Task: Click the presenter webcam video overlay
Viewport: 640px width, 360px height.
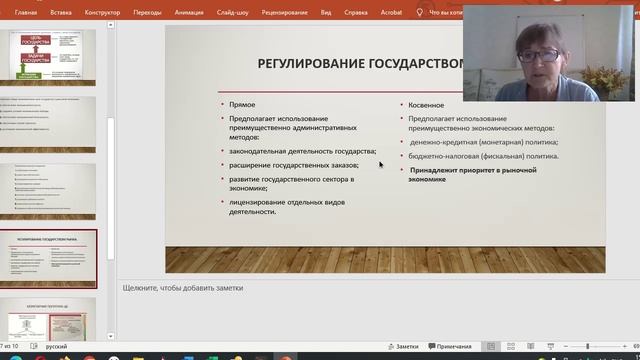Action: pos(549,53)
